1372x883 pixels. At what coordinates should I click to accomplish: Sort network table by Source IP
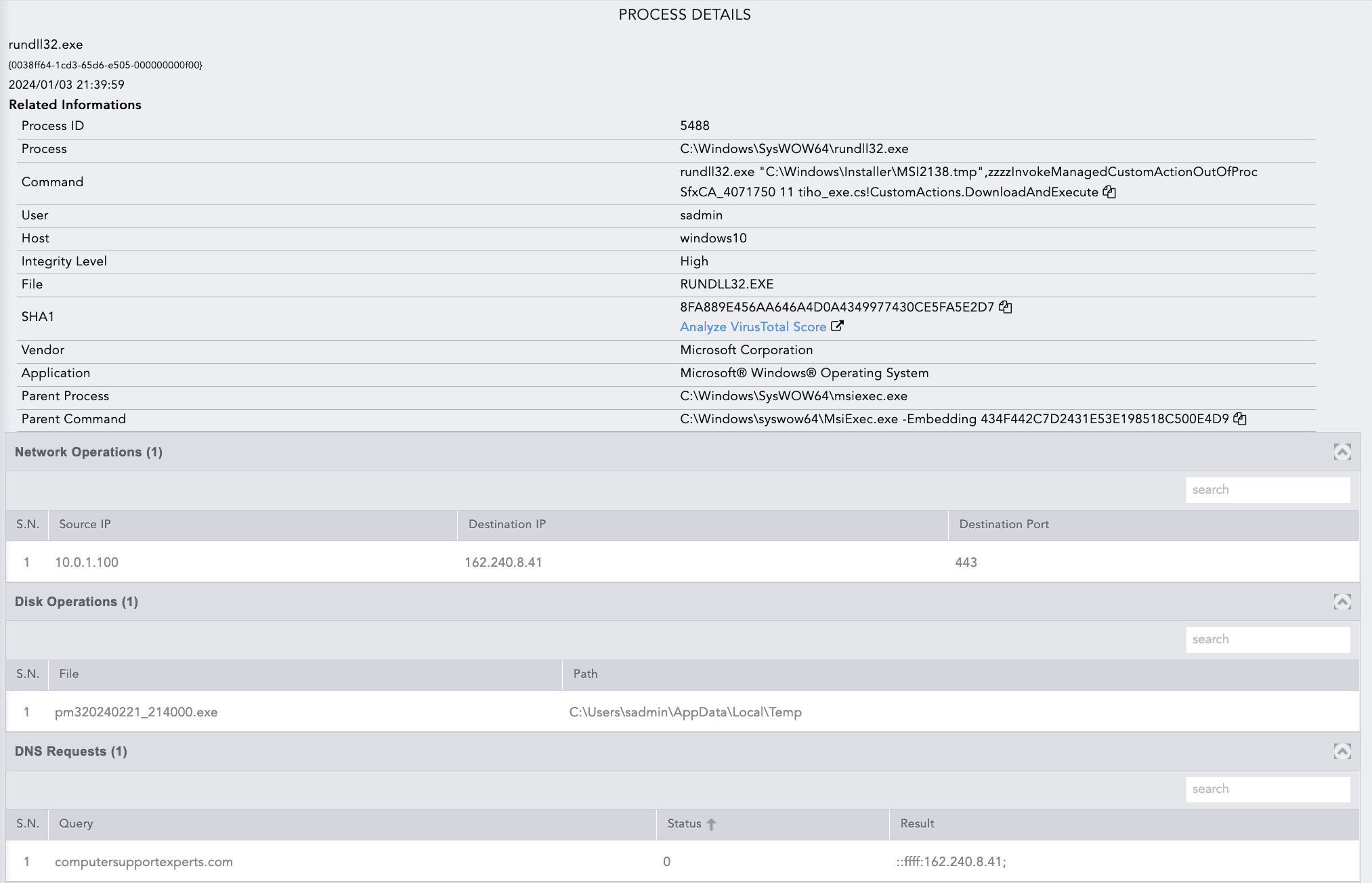[85, 524]
